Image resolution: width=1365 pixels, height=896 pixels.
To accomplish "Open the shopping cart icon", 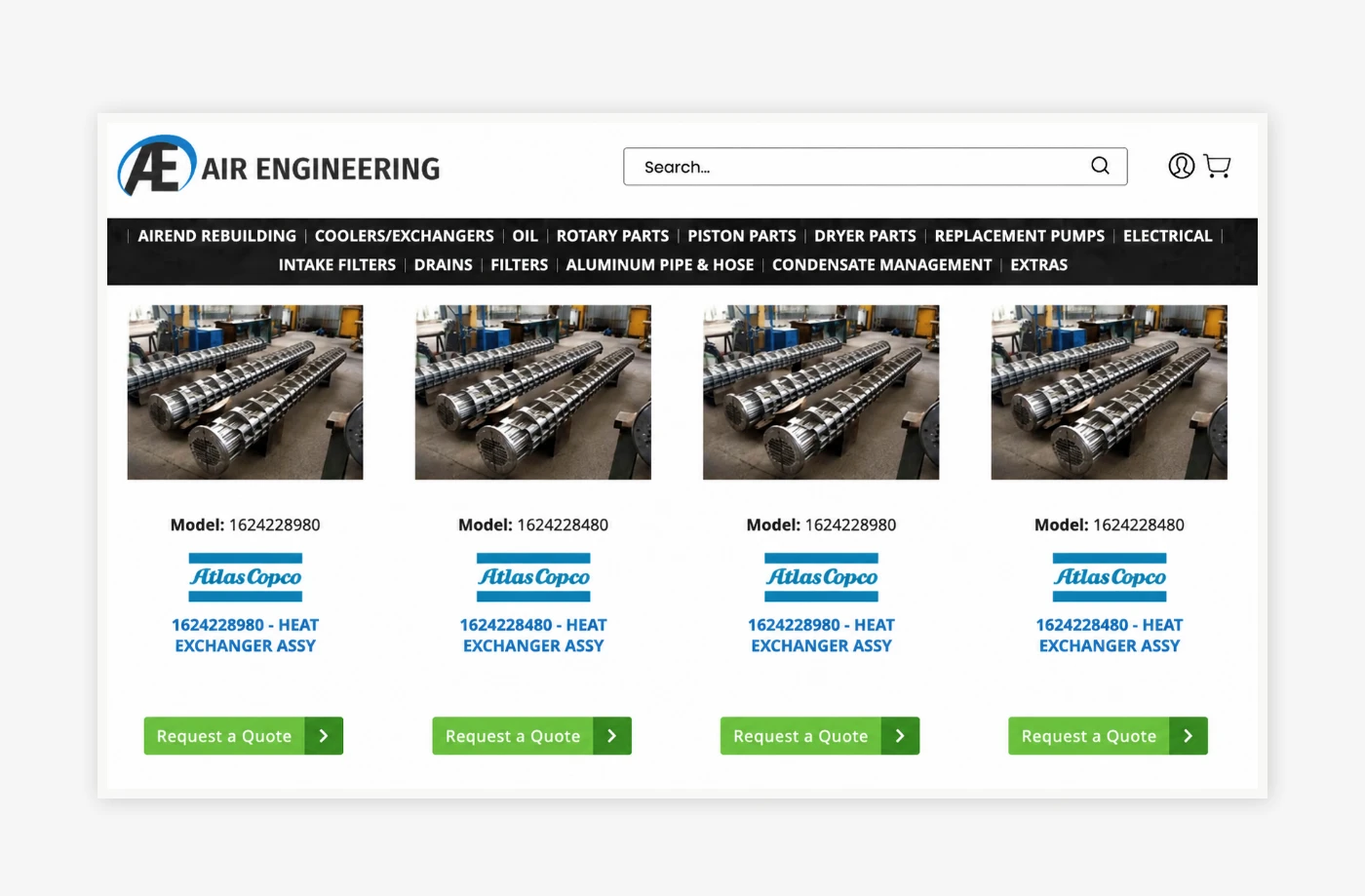I will [1217, 166].
